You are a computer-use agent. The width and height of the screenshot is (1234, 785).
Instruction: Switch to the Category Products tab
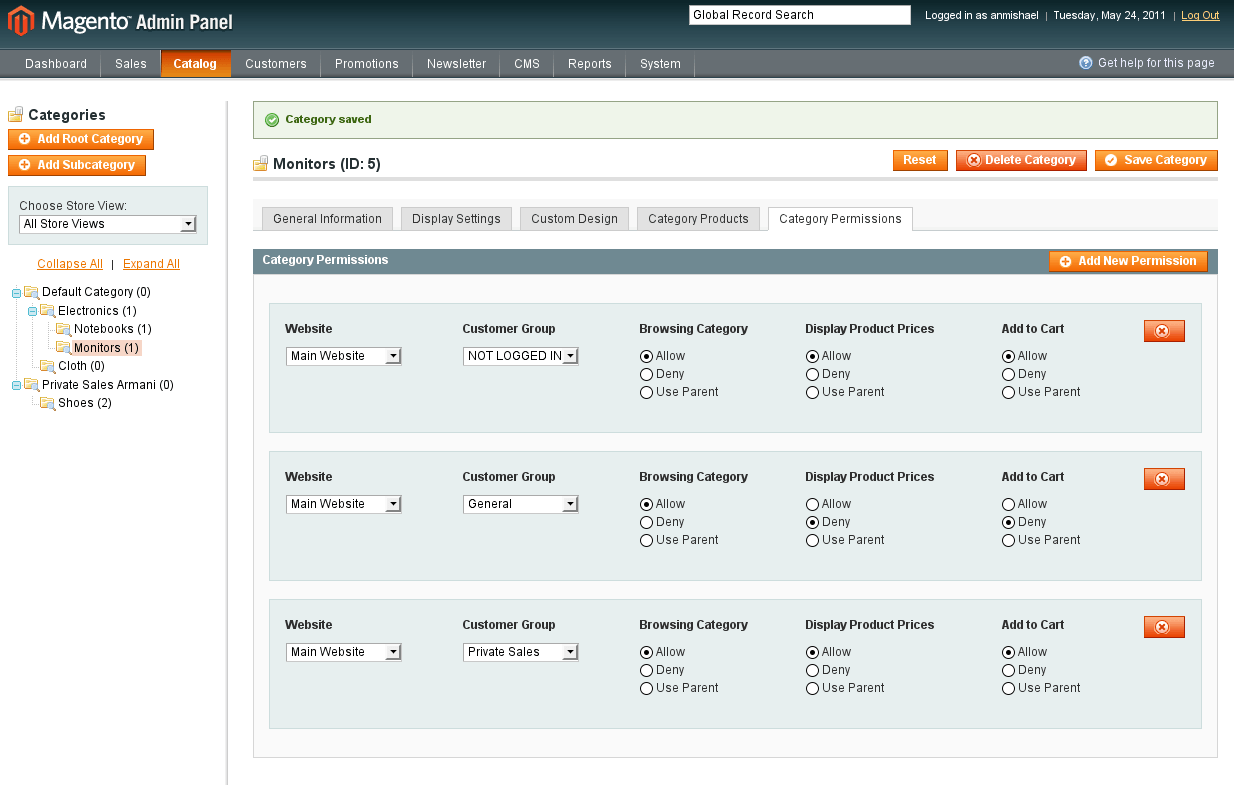(x=698, y=219)
